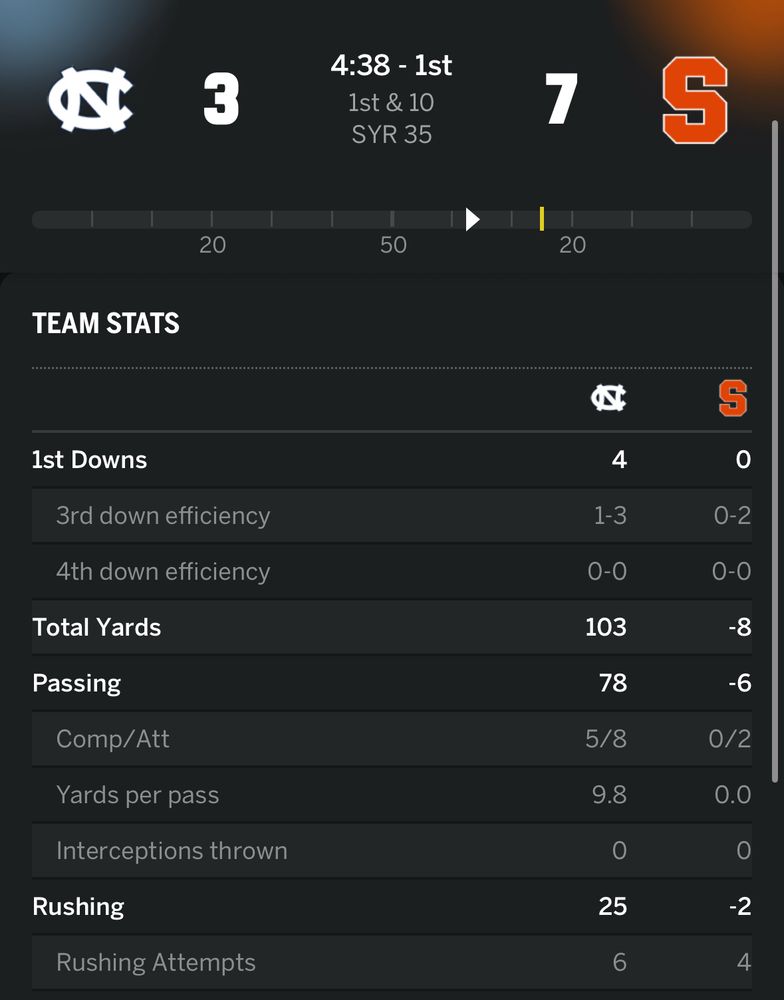This screenshot has height=1000, width=784.
Task: Click the Syracuse S logo in header
Action: tap(695, 100)
